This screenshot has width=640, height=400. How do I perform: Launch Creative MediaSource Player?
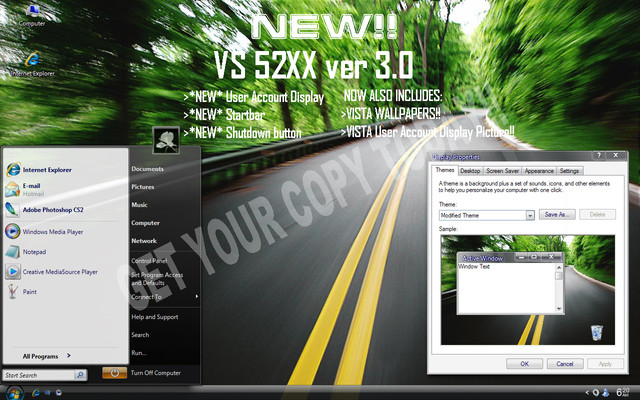[52, 271]
